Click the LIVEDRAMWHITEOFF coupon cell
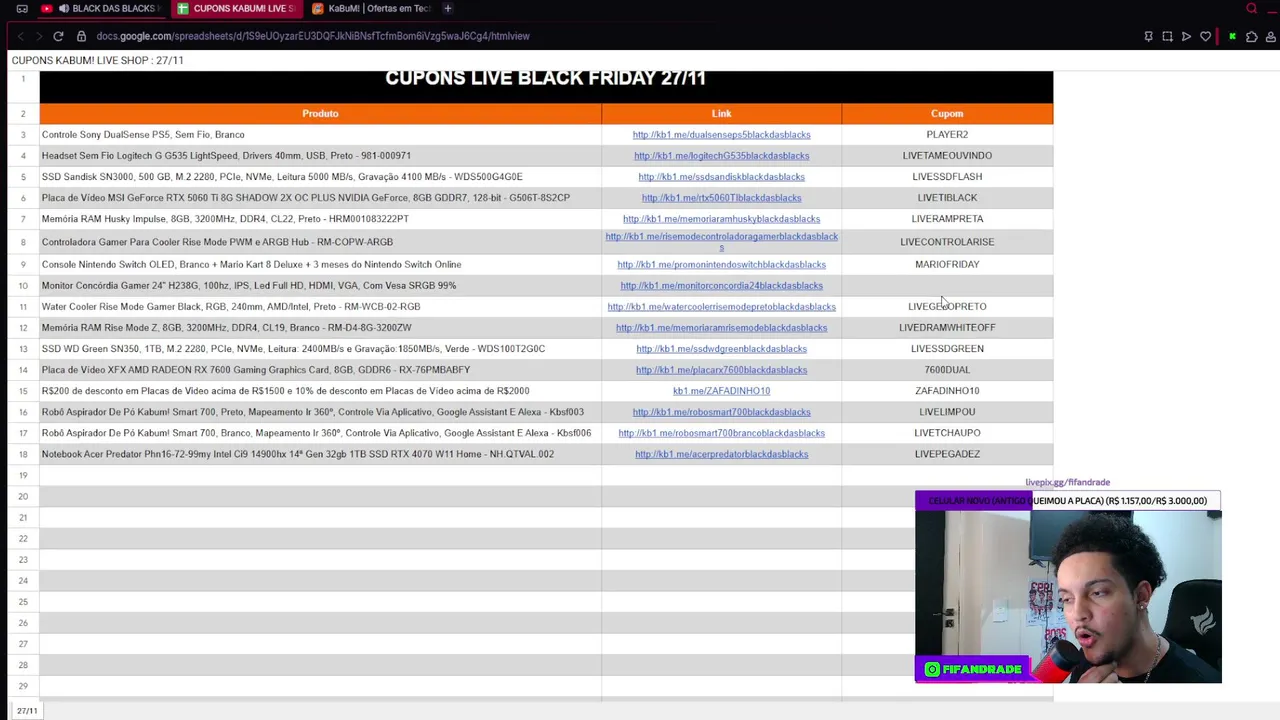Viewport: 1280px width, 720px height. tap(947, 328)
